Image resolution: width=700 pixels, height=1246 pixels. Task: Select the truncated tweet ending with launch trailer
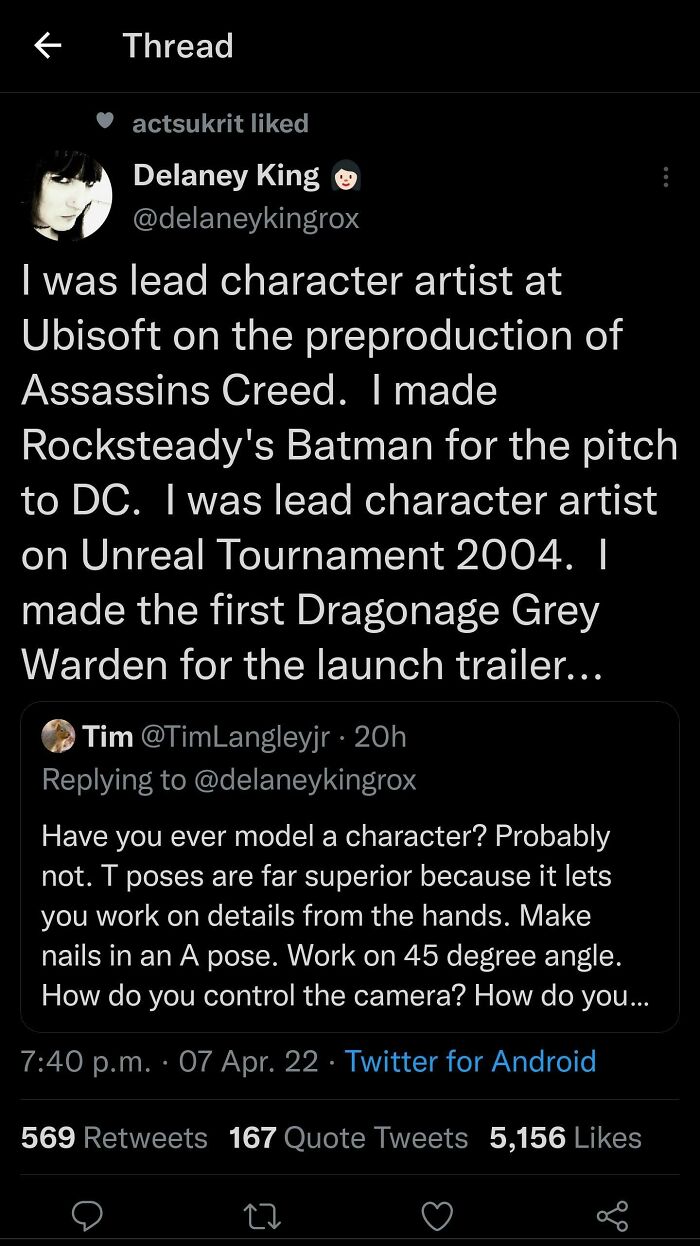(x=350, y=470)
